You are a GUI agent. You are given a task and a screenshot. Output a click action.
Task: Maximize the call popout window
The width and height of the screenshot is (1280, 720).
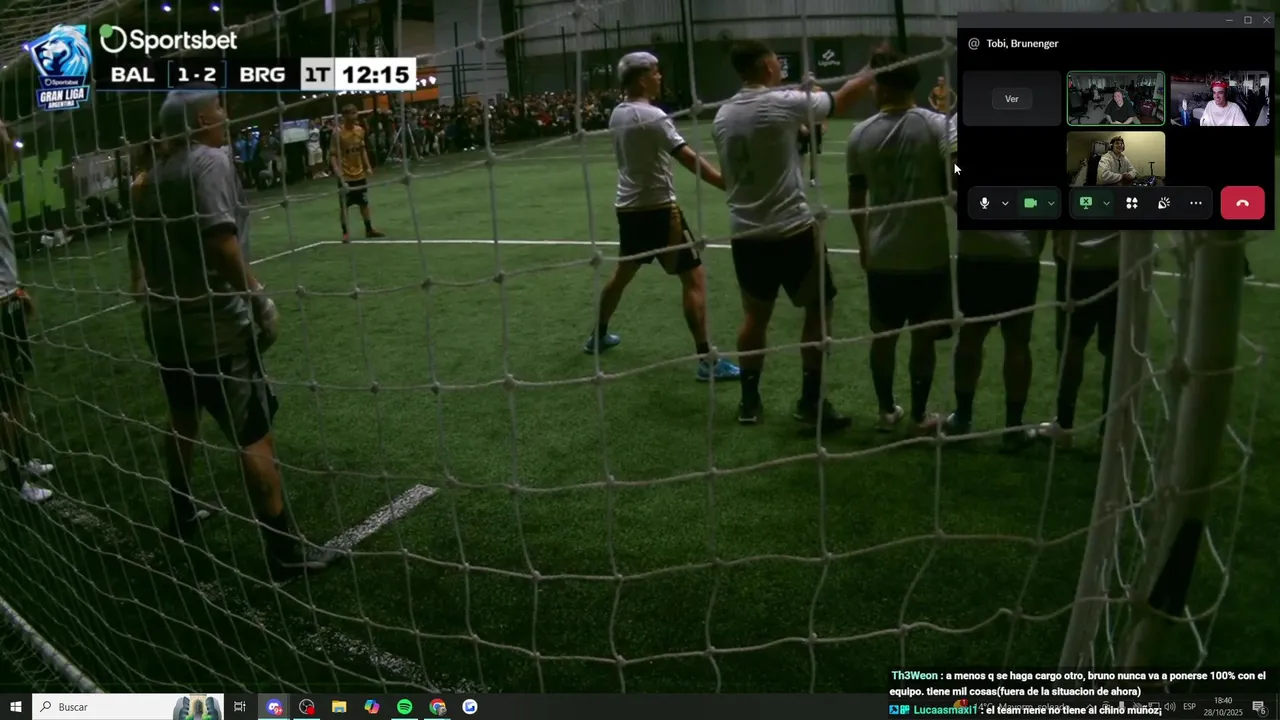(1248, 20)
